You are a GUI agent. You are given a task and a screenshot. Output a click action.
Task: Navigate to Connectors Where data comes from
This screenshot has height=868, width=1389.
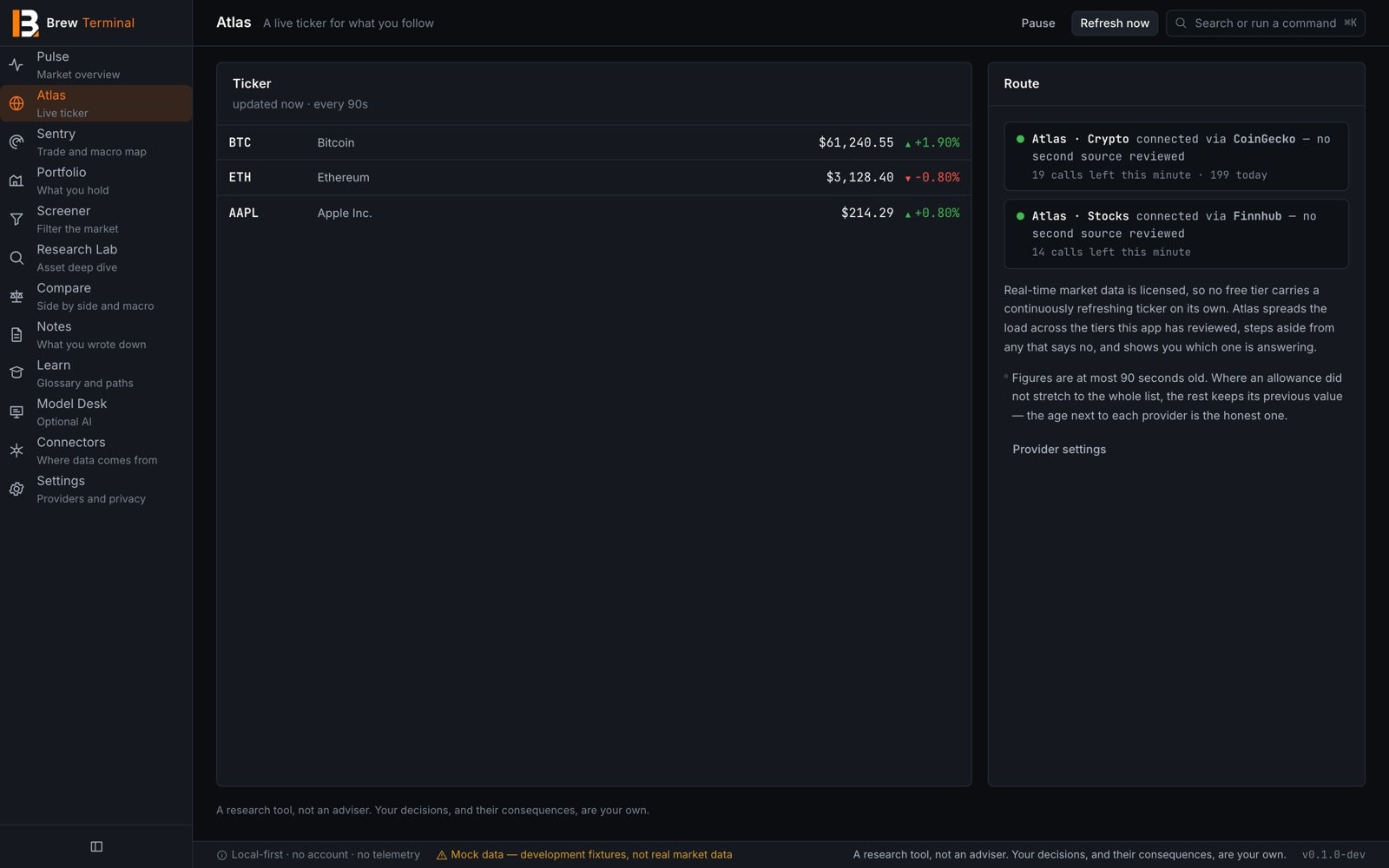pos(95,450)
